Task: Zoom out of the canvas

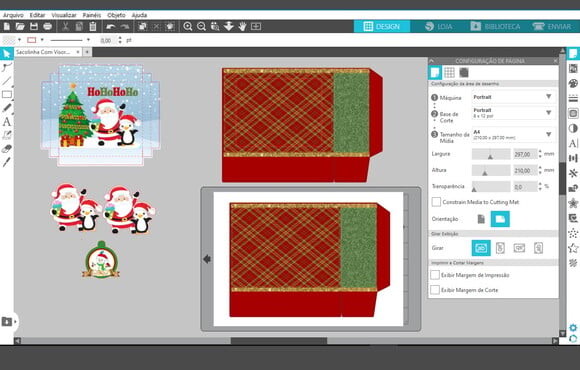Action: (x=202, y=26)
